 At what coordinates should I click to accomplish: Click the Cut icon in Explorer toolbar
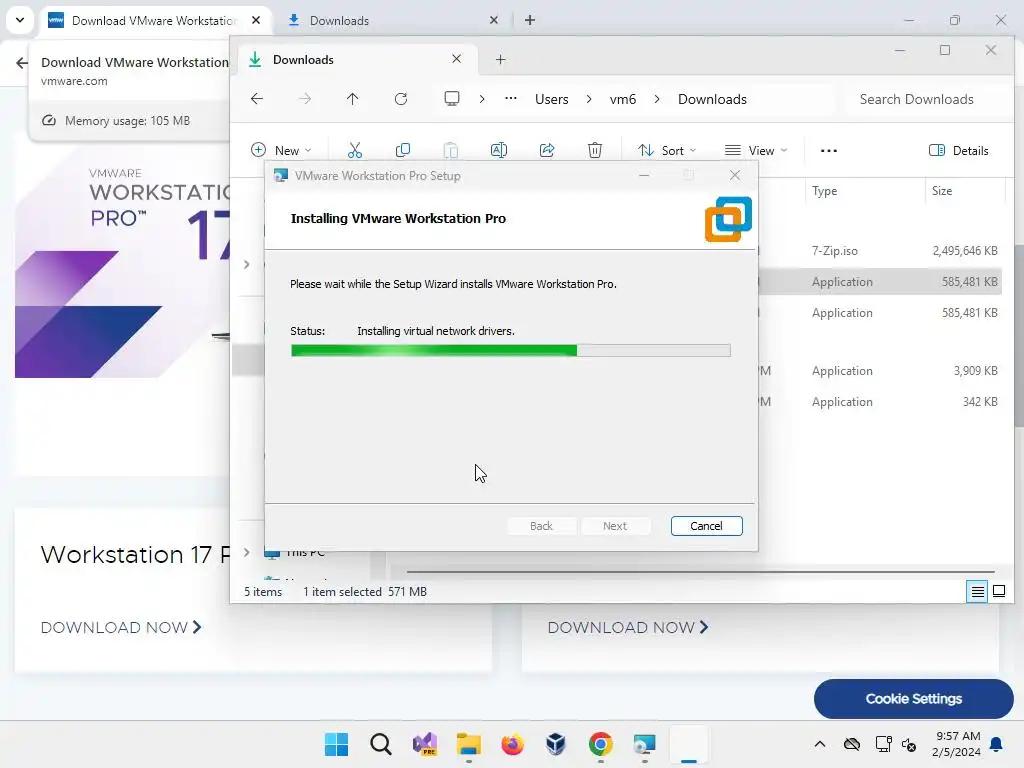tap(355, 150)
